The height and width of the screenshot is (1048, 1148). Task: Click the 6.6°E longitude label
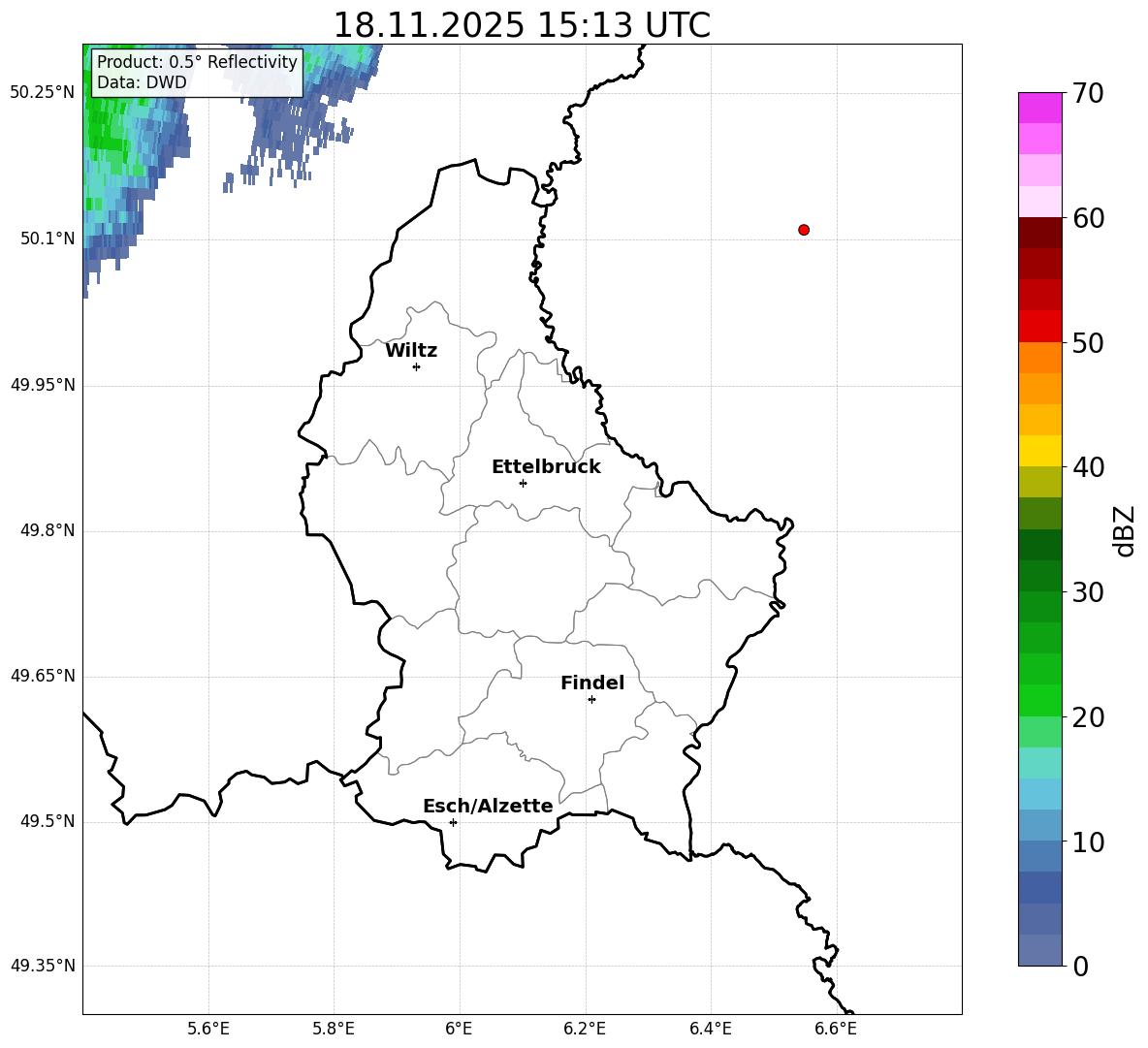[836, 1029]
